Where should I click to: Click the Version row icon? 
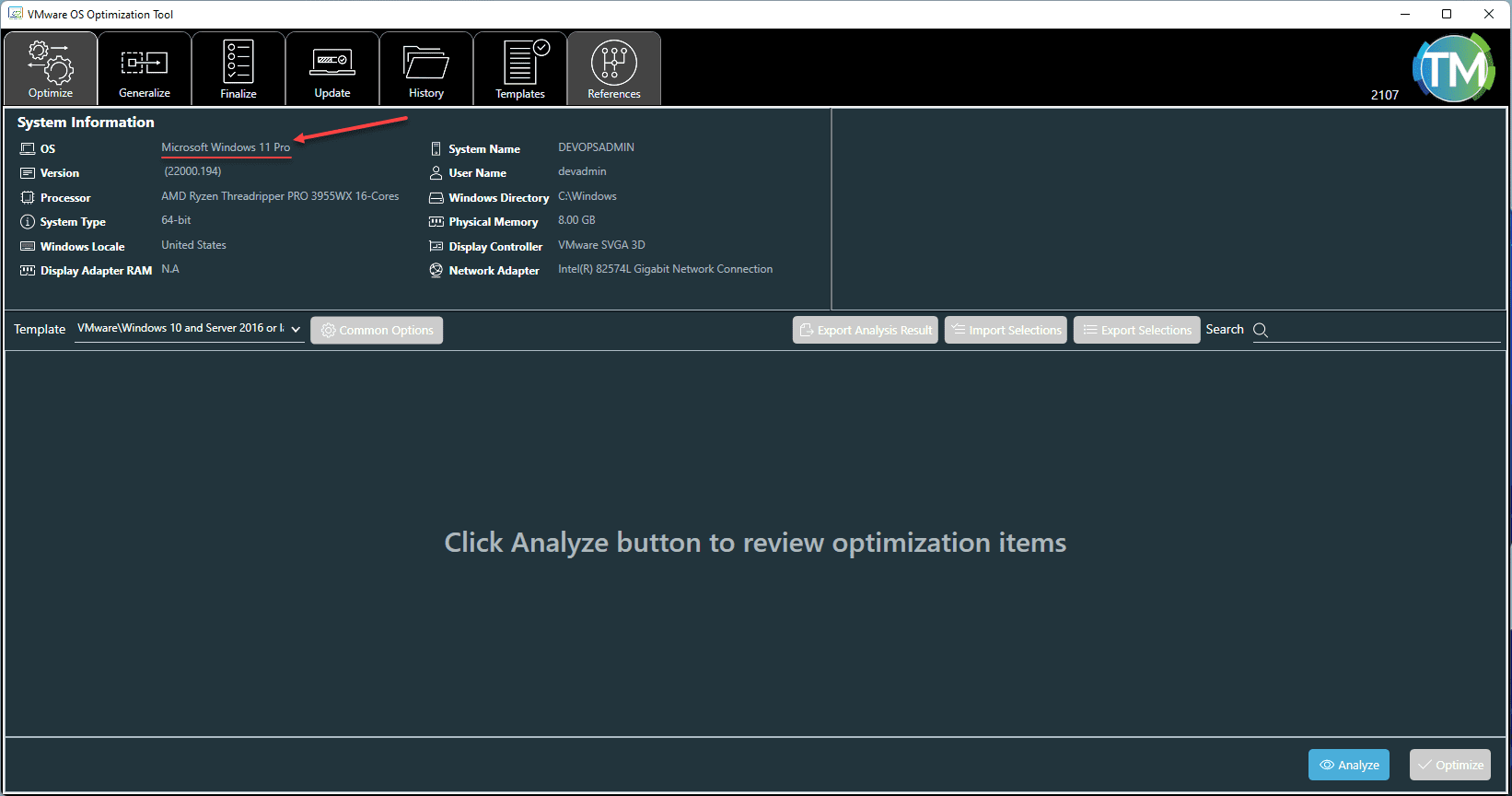pos(28,173)
